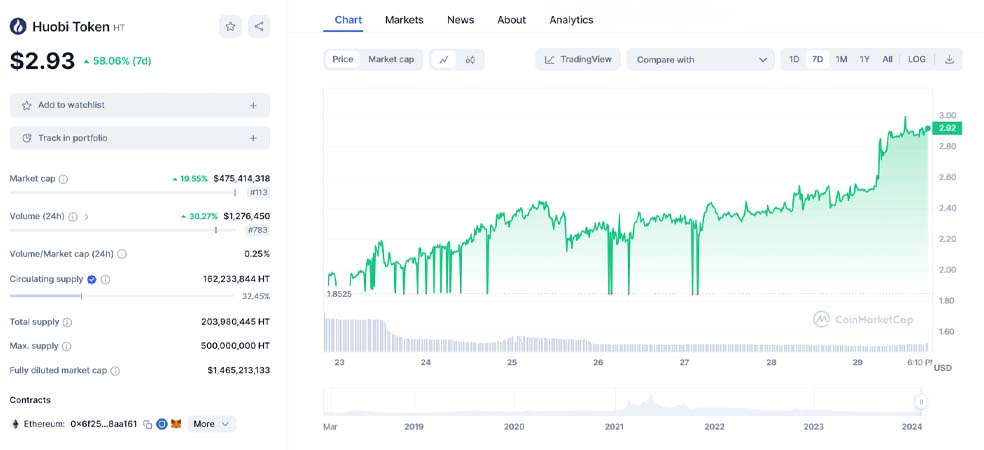Click the Track in portfolio button

(x=140, y=138)
